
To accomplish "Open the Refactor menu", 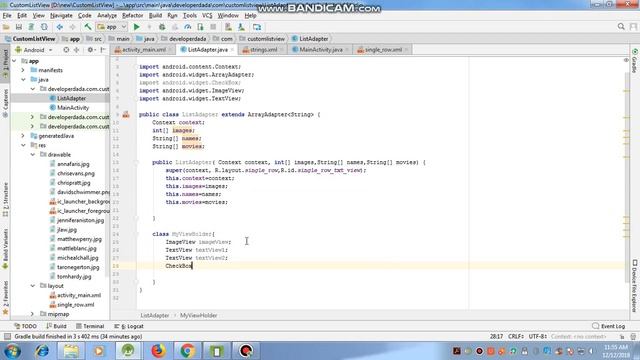I will 133,16.
